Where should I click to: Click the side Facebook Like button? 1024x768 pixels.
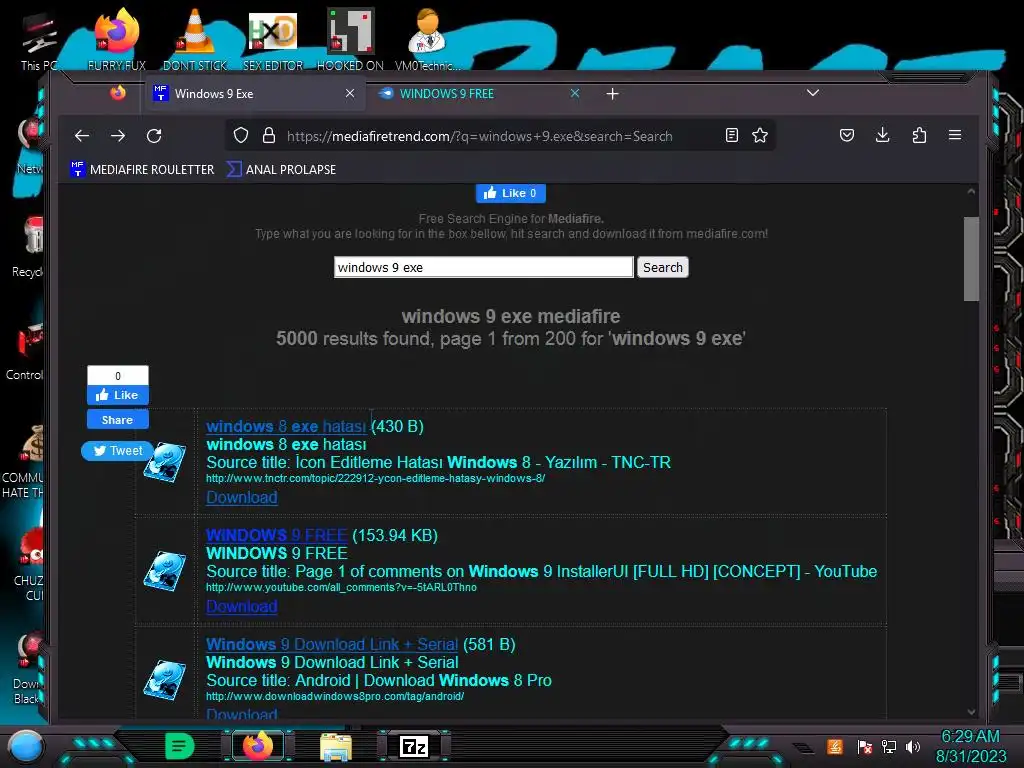[118, 395]
